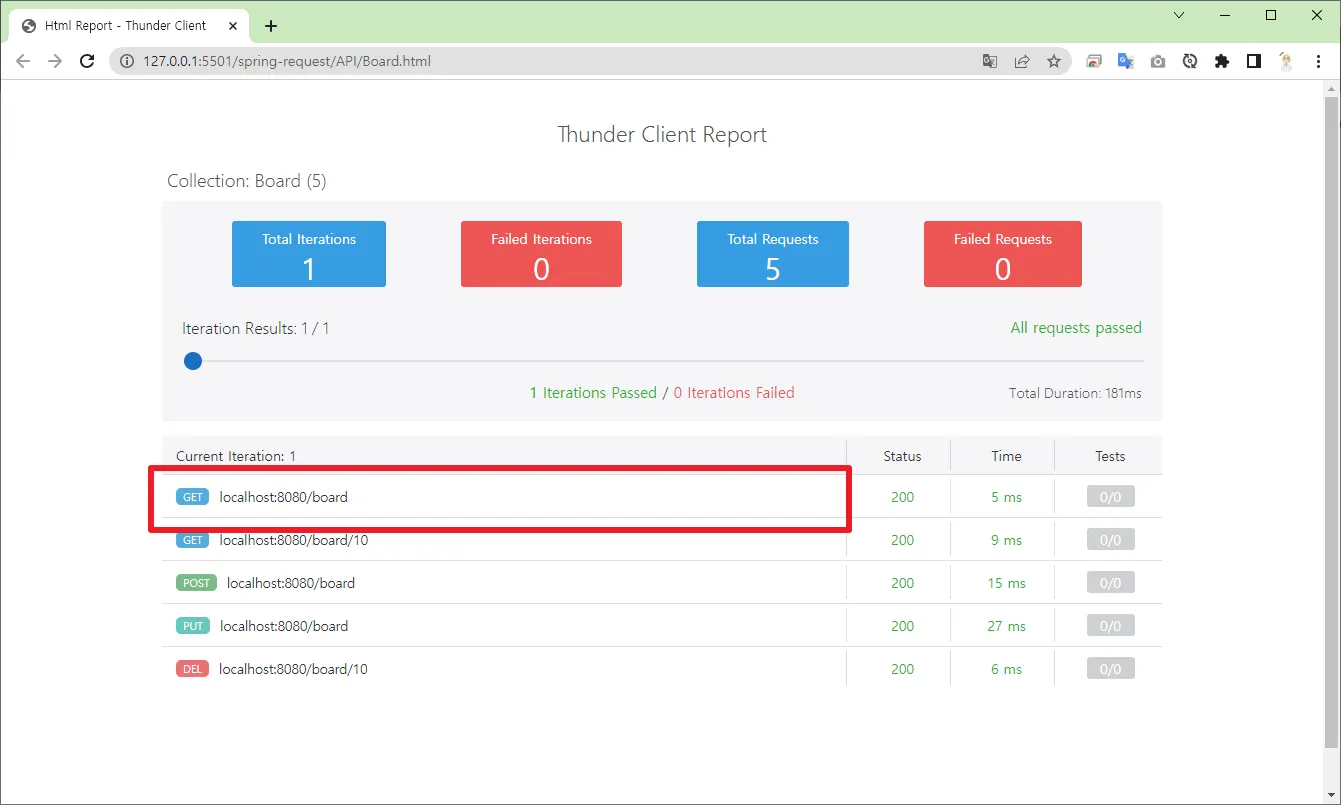The height and width of the screenshot is (805, 1341).
Task: Click the 200 status in the DEL row
Action: 902,669
